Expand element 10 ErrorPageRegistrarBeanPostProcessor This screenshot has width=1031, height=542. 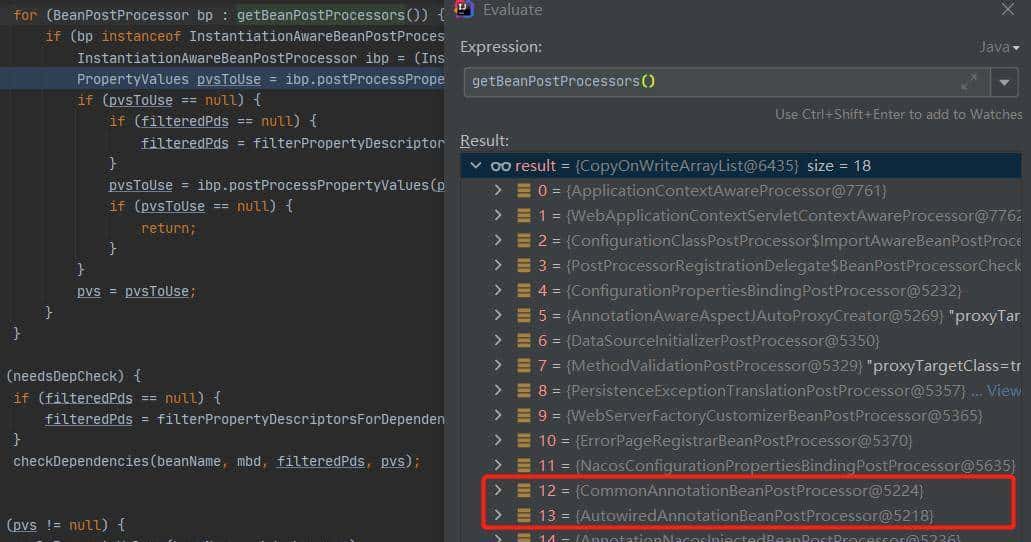[498, 440]
